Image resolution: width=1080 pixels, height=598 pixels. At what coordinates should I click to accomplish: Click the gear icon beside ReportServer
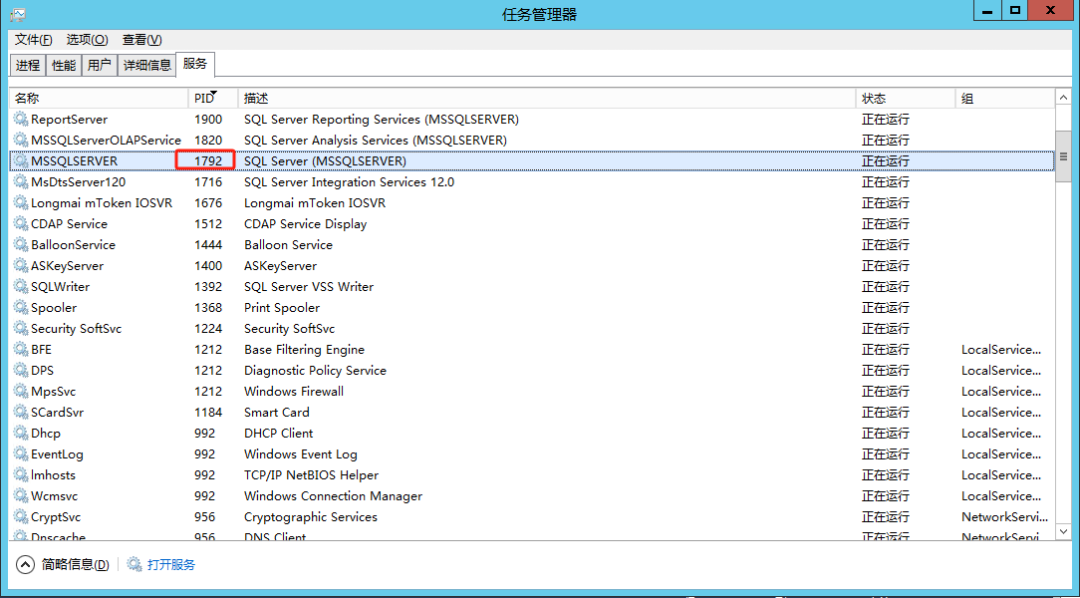(x=21, y=119)
